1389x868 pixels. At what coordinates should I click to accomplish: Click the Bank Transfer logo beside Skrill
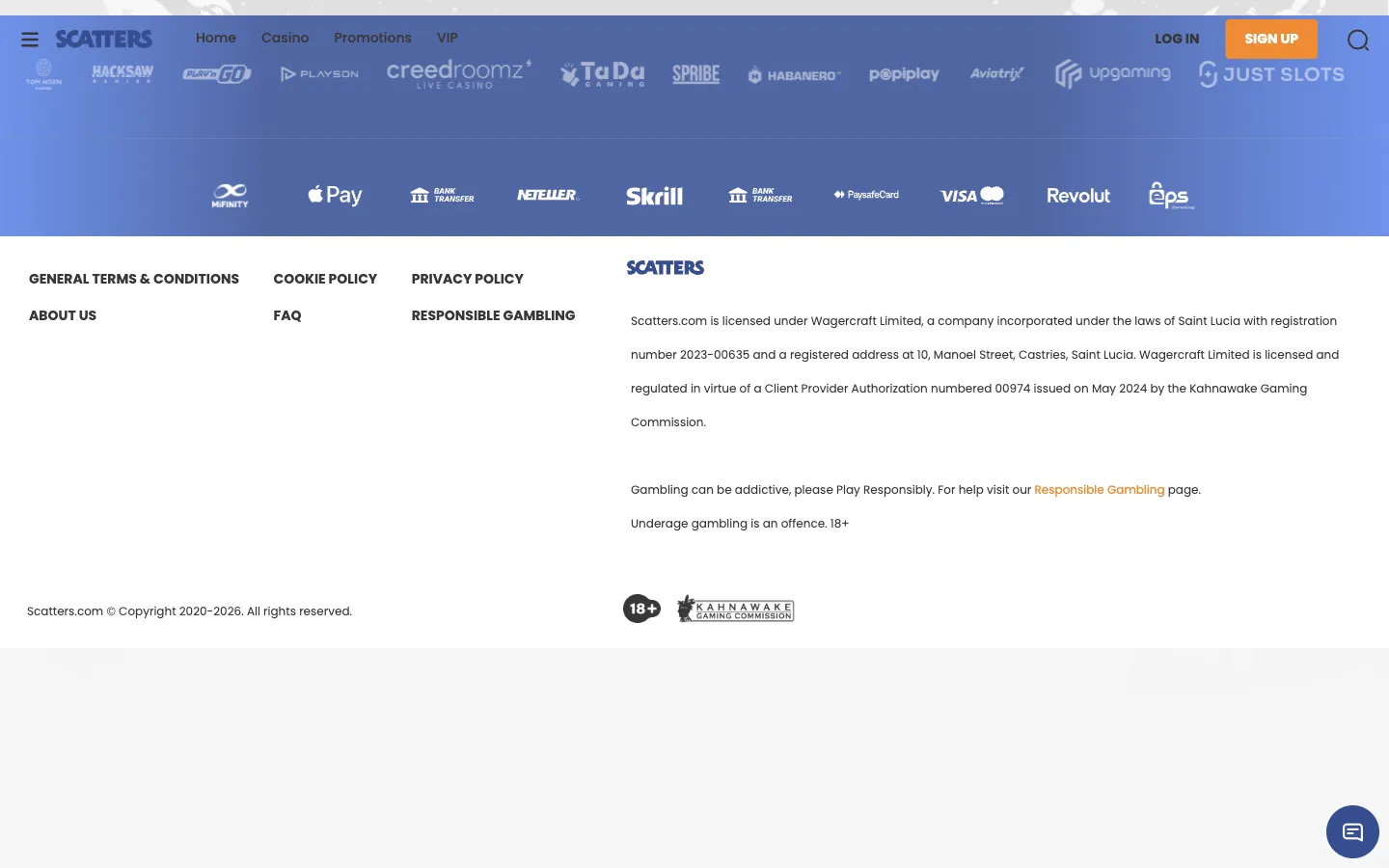coord(760,195)
